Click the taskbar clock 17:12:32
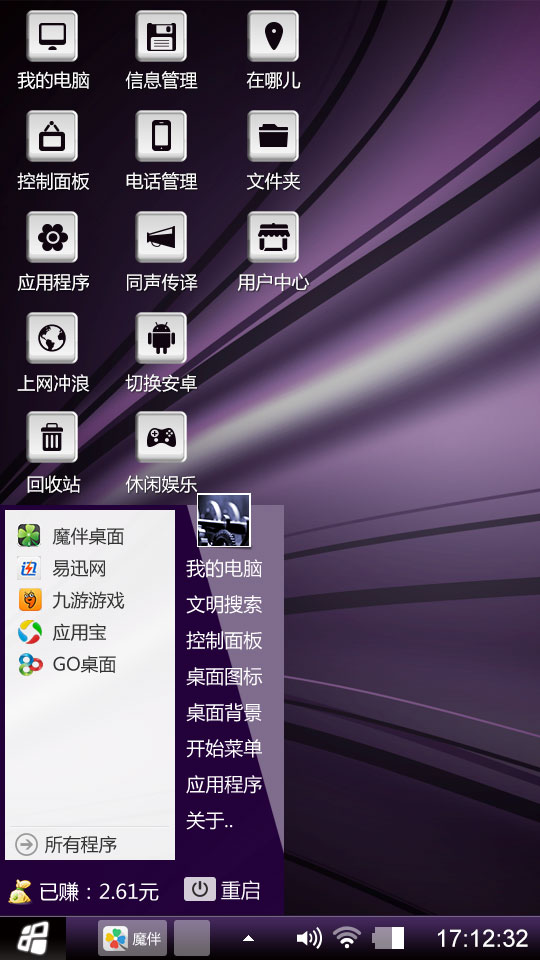Screen dimensions: 540x960 [482, 938]
